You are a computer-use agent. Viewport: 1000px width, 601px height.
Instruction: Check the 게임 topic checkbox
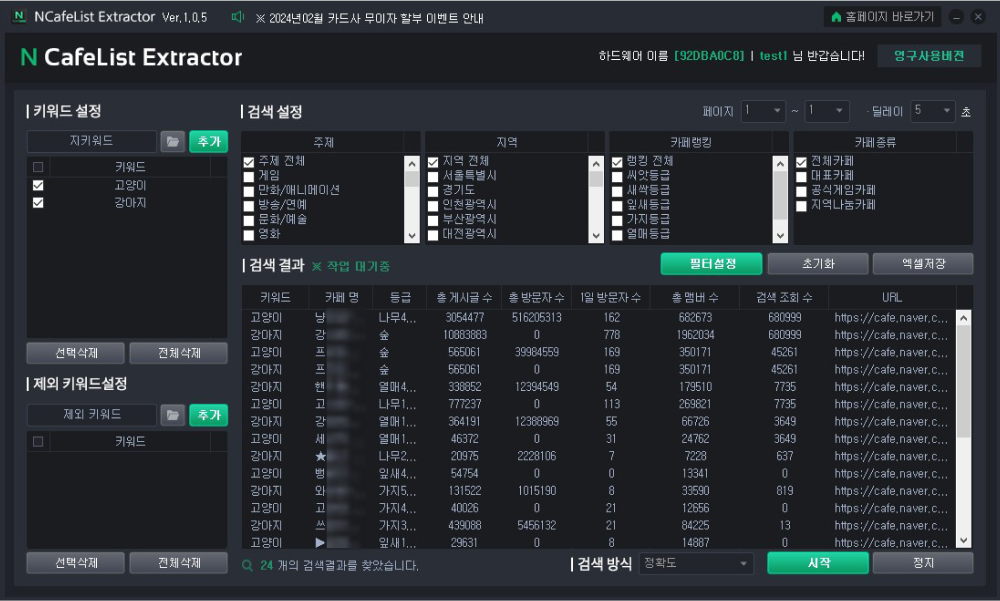[249, 176]
